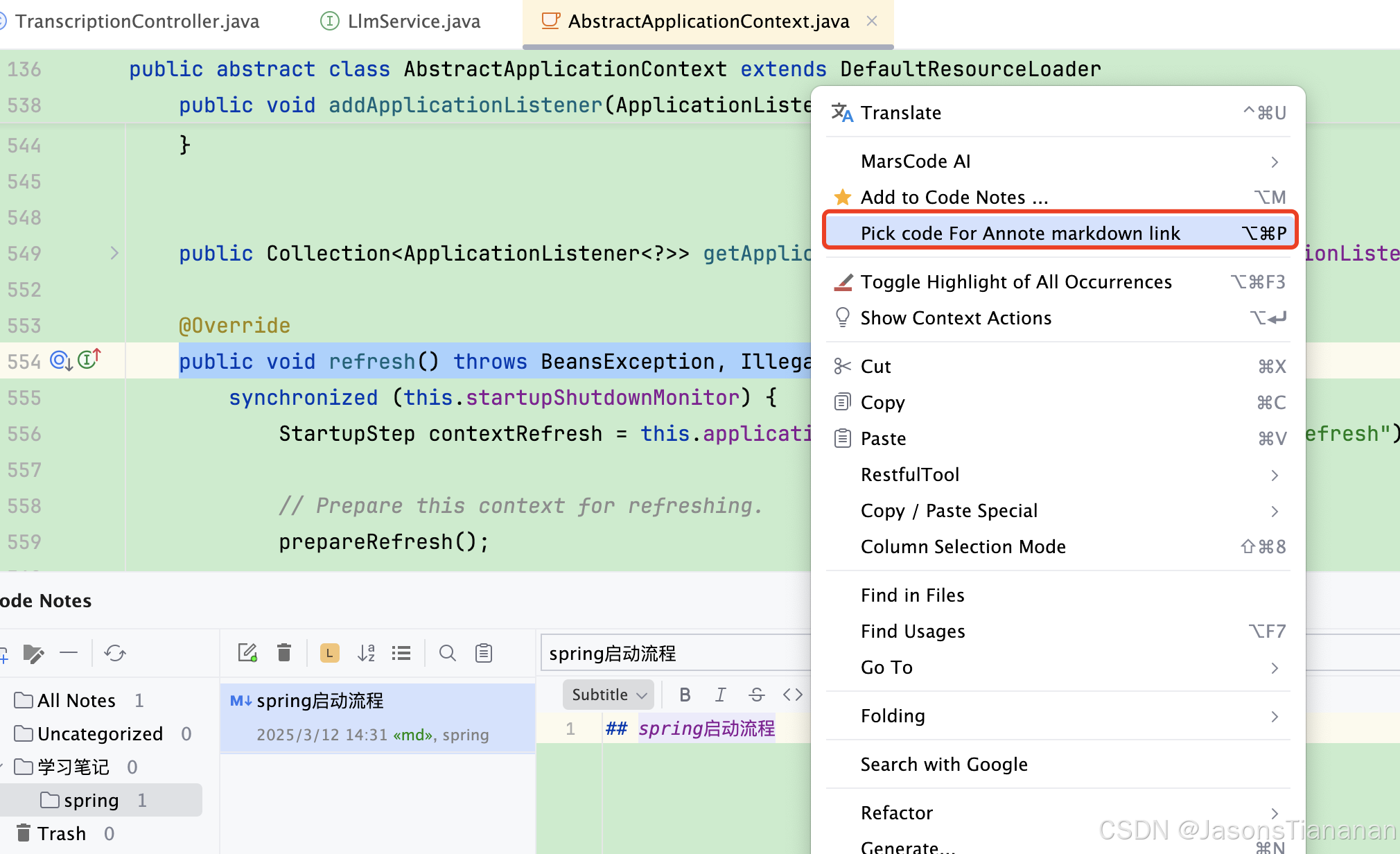This screenshot has width=1400, height=854.
Task: Click the refresh/sync icon in Code Notes
Action: click(115, 653)
